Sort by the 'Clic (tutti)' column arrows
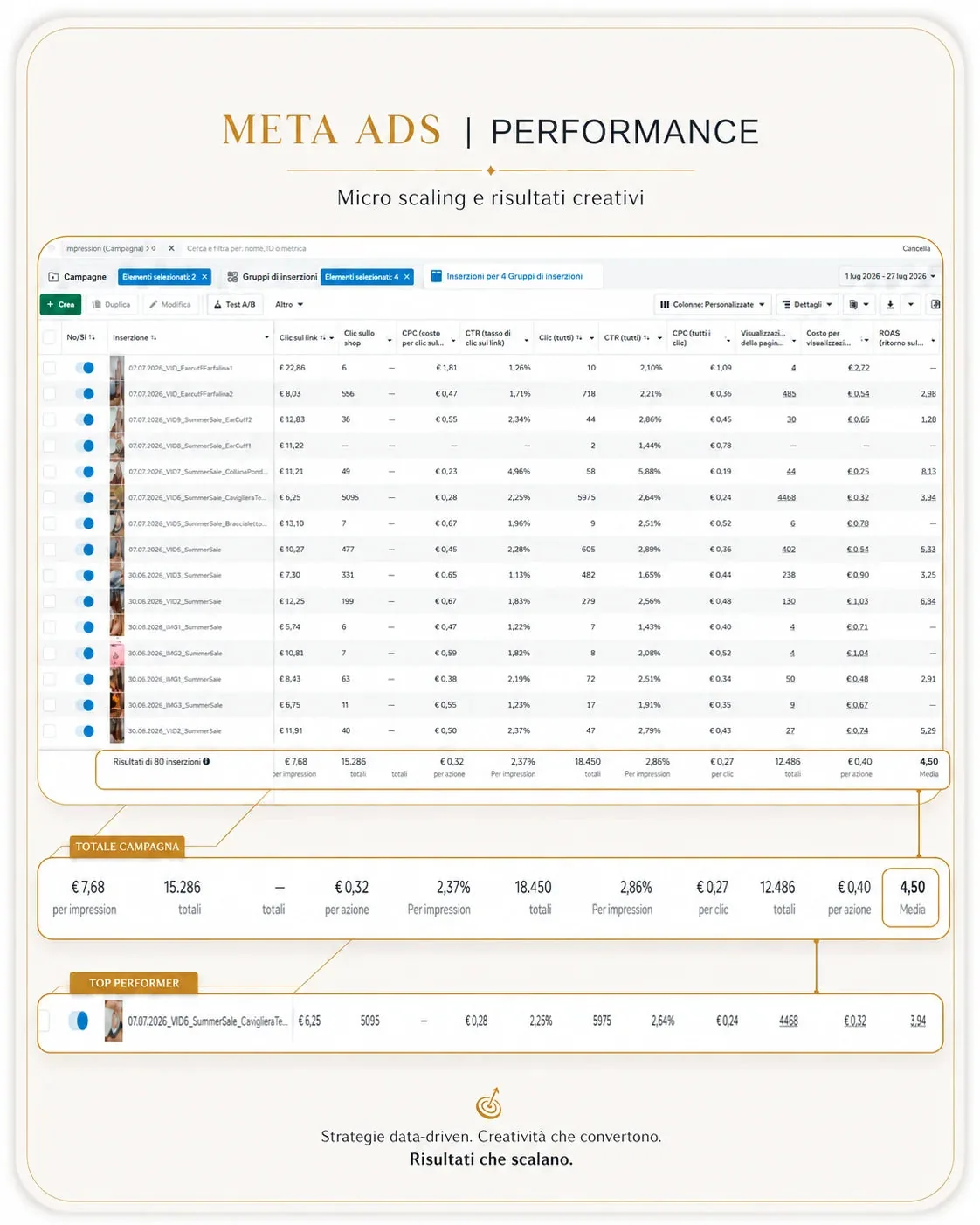 pos(579,338)
